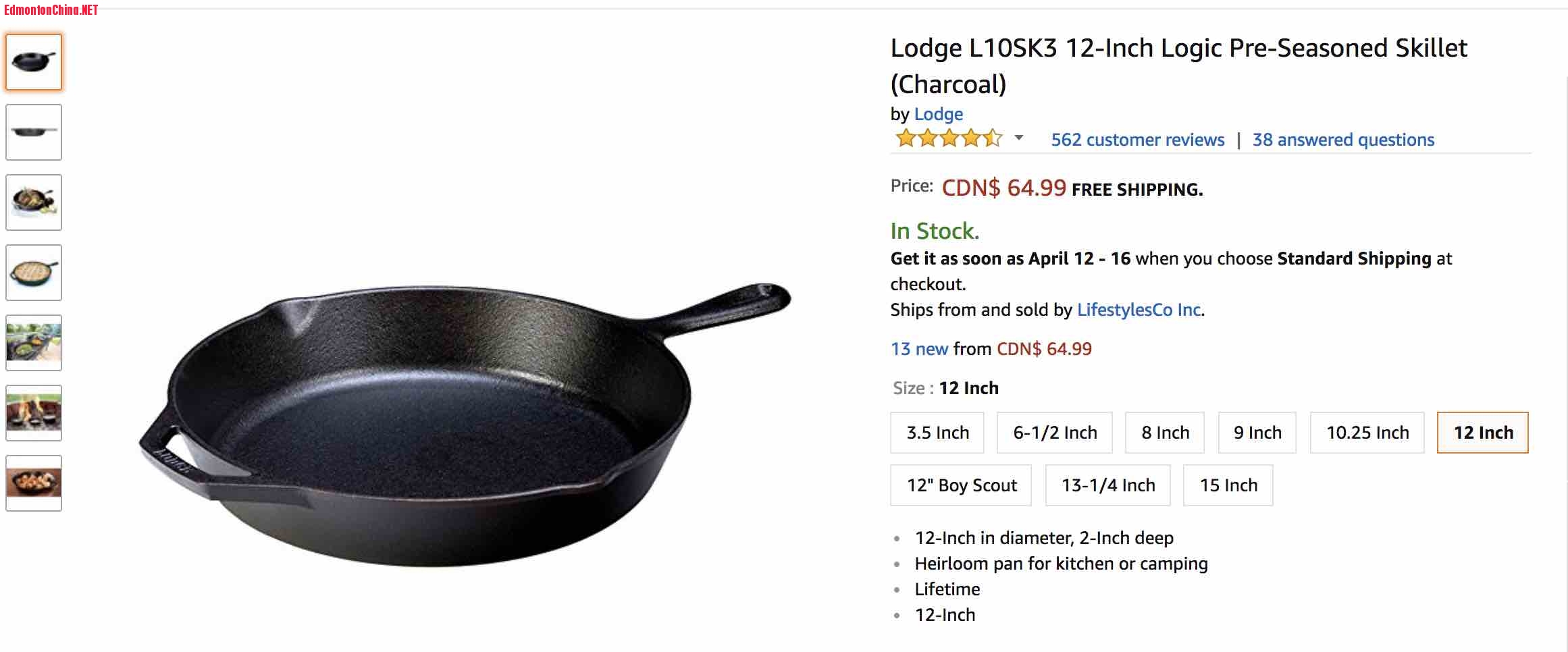Pick the 8 Inch size option

[1165, 433]
